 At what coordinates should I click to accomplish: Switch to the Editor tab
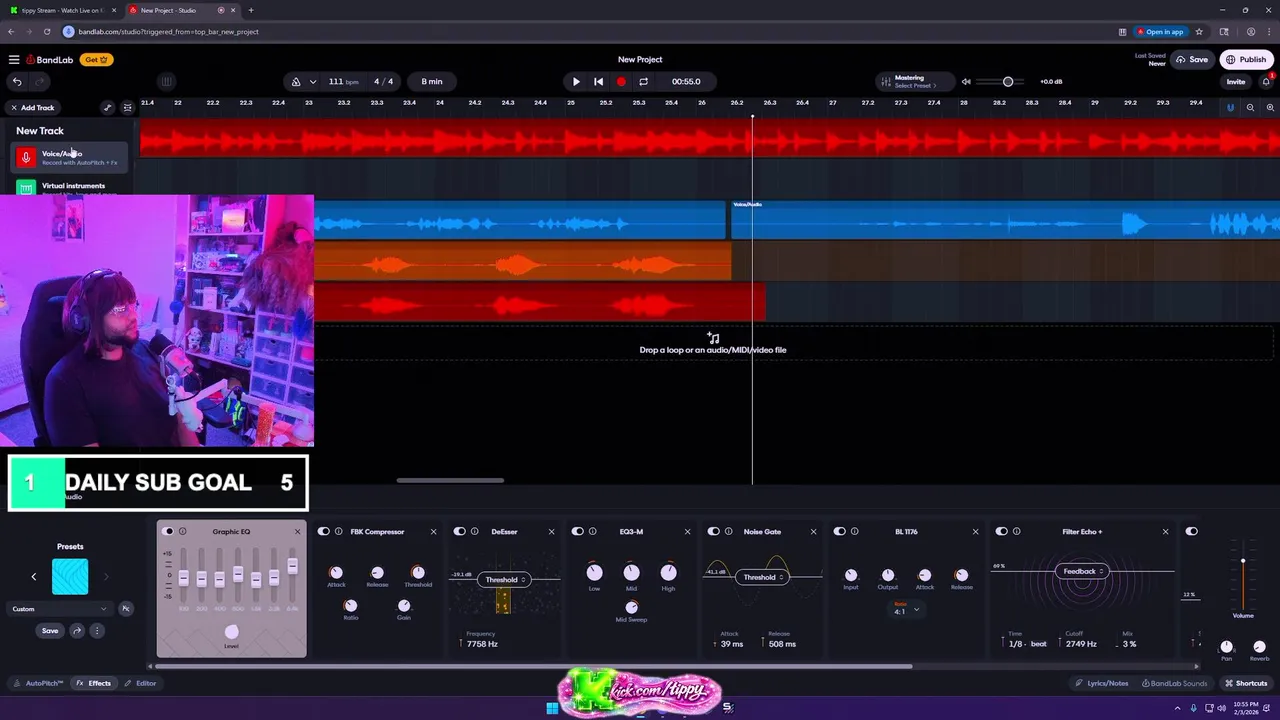coord(140,683)
